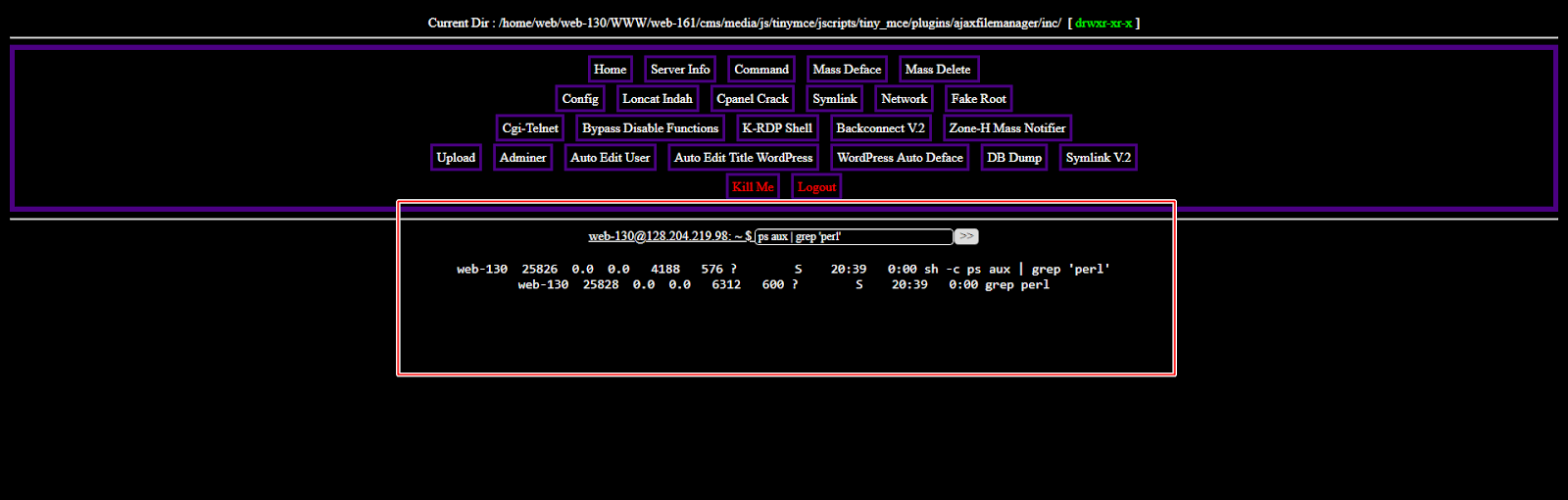Click the Symlink link between Cpanel Crack and Network

coord(835,99)
